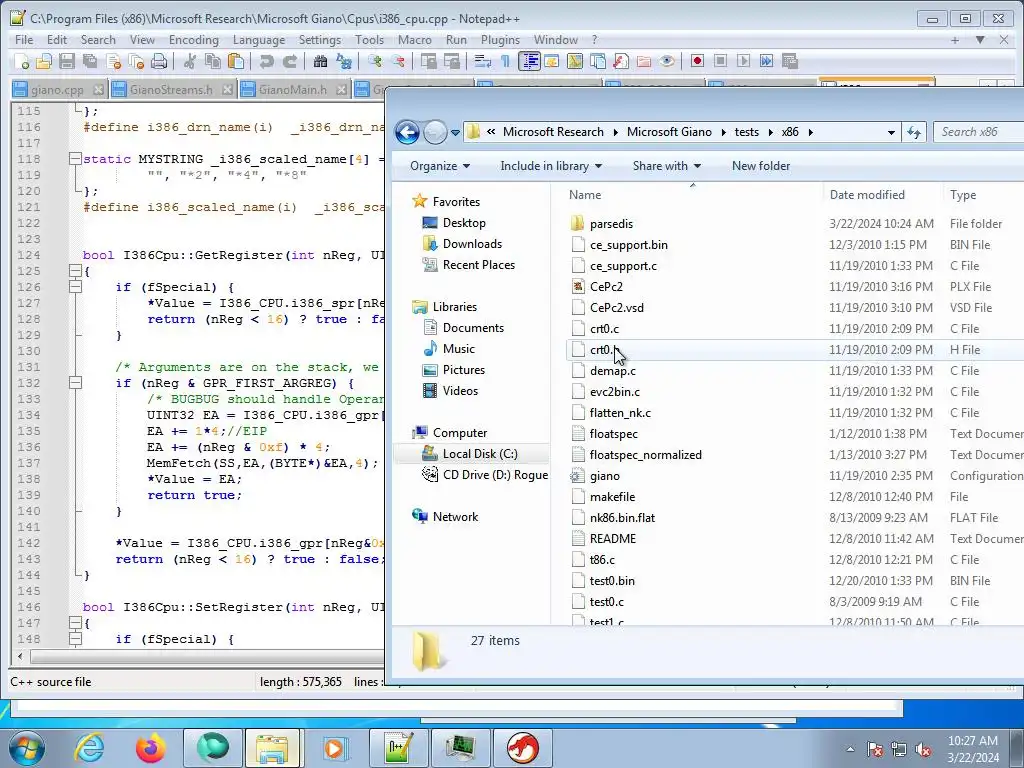The width and height of the screenshot is (1024, 768).
Task: Click the Cut scissors icon in Notepad++
Action: (190, 61)
